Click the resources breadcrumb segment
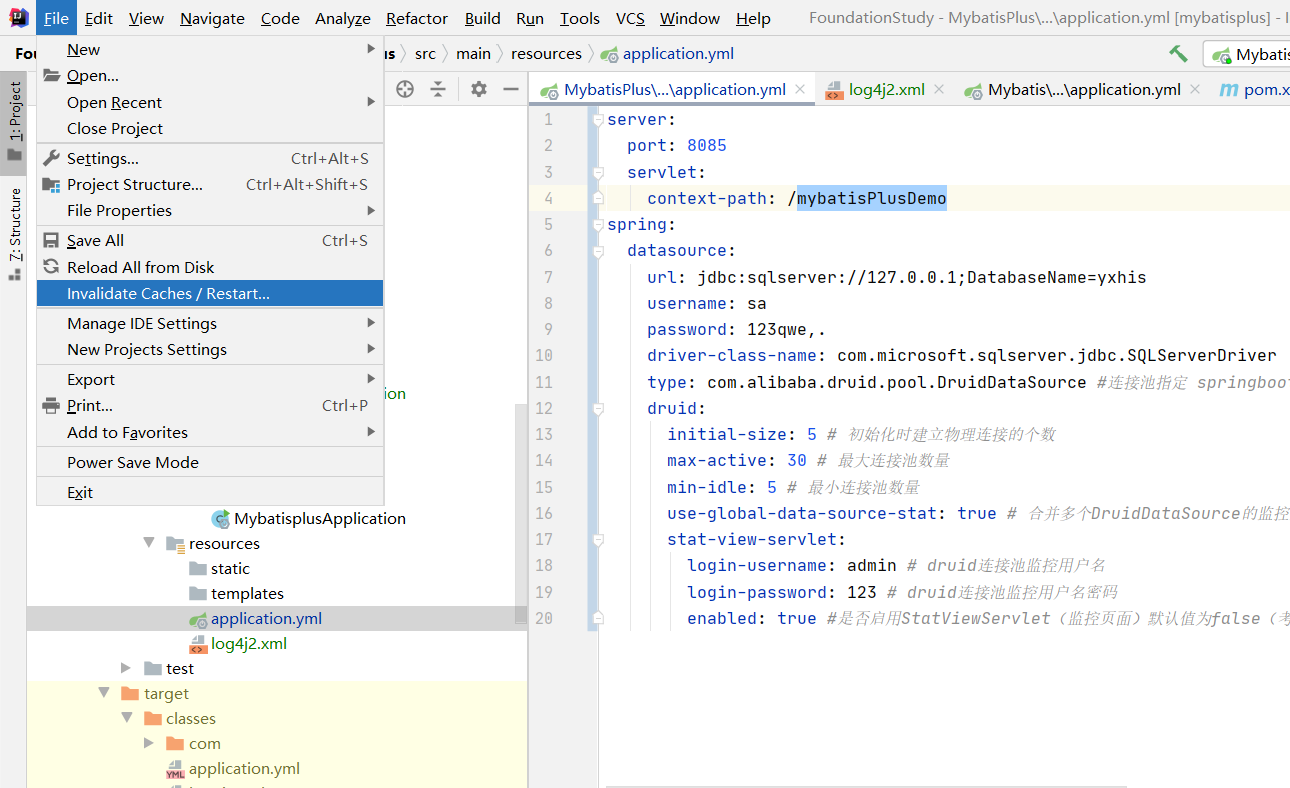1290x788 pixels. click(x=546, y=54)
